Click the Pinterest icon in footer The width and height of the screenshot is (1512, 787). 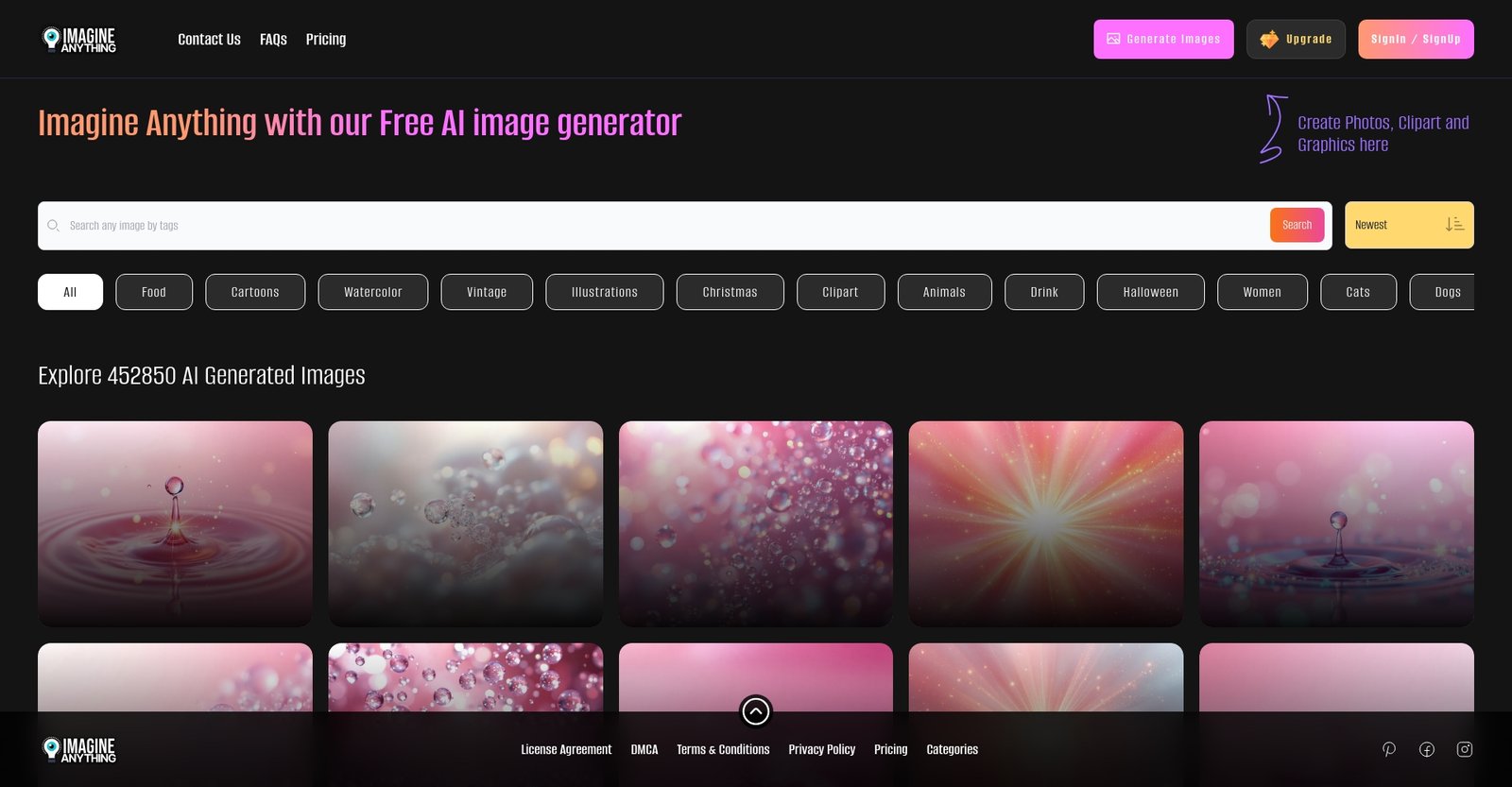[1388, 749]
